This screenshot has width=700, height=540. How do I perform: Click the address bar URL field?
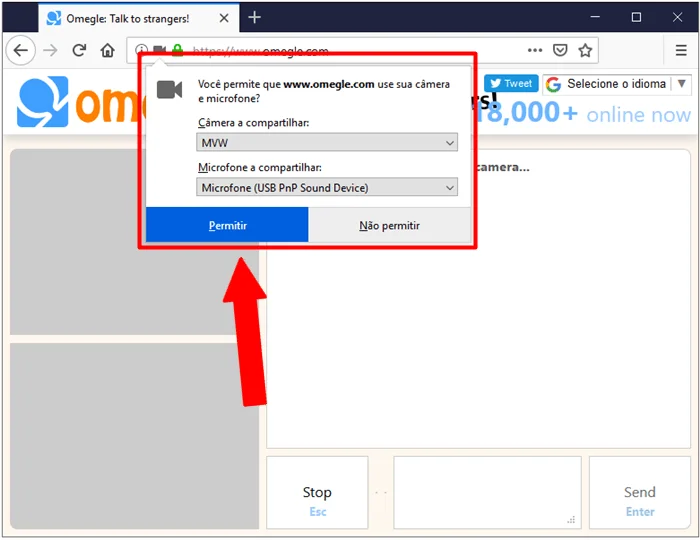pyautogui.click(x=363, y=50)
